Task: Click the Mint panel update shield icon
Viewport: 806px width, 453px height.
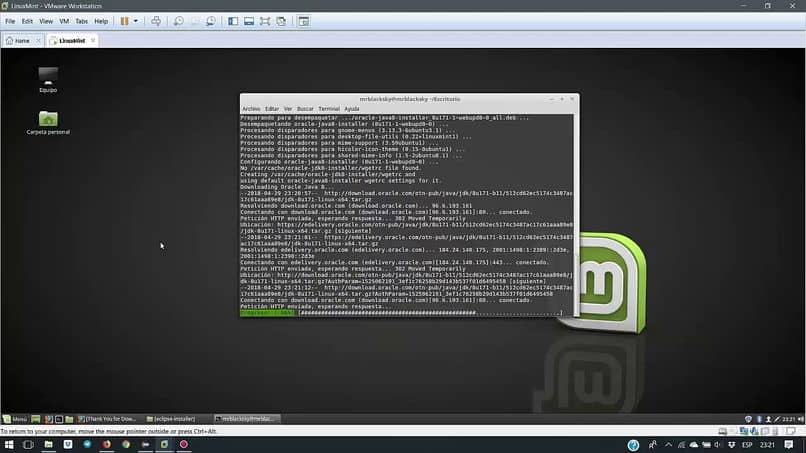Action: point(748,419)
